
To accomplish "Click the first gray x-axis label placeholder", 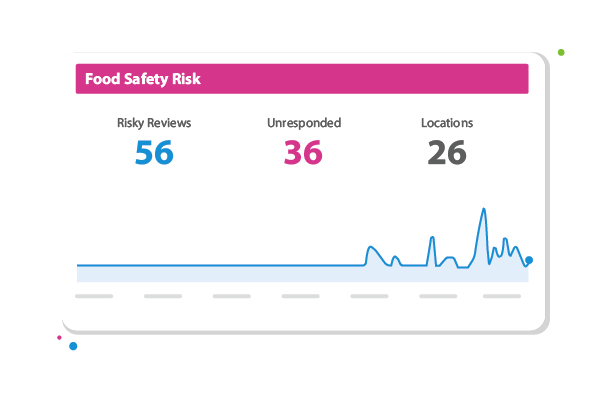I will 94,296.
